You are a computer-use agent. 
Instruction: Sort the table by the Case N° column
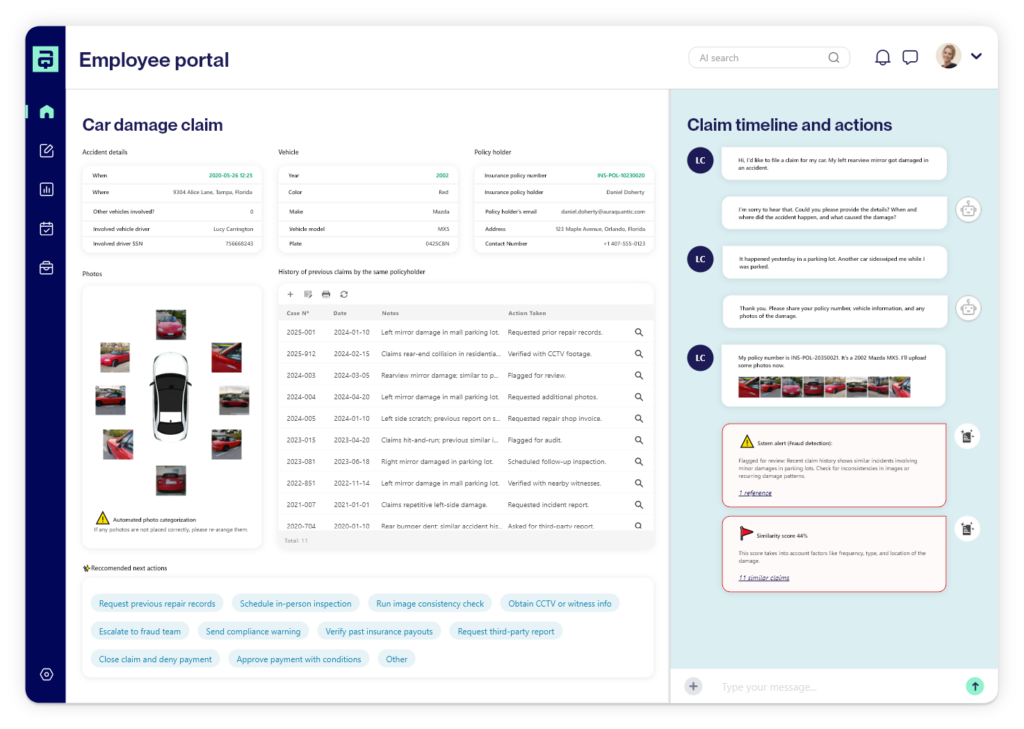297,312
